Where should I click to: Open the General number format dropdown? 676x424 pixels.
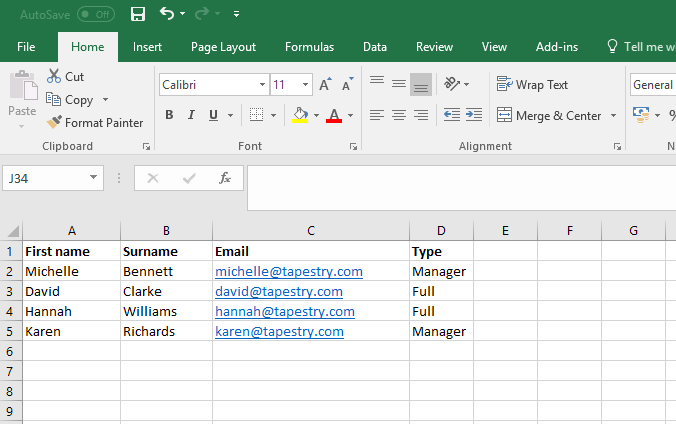pyautogui.click(x=653, y=85)
